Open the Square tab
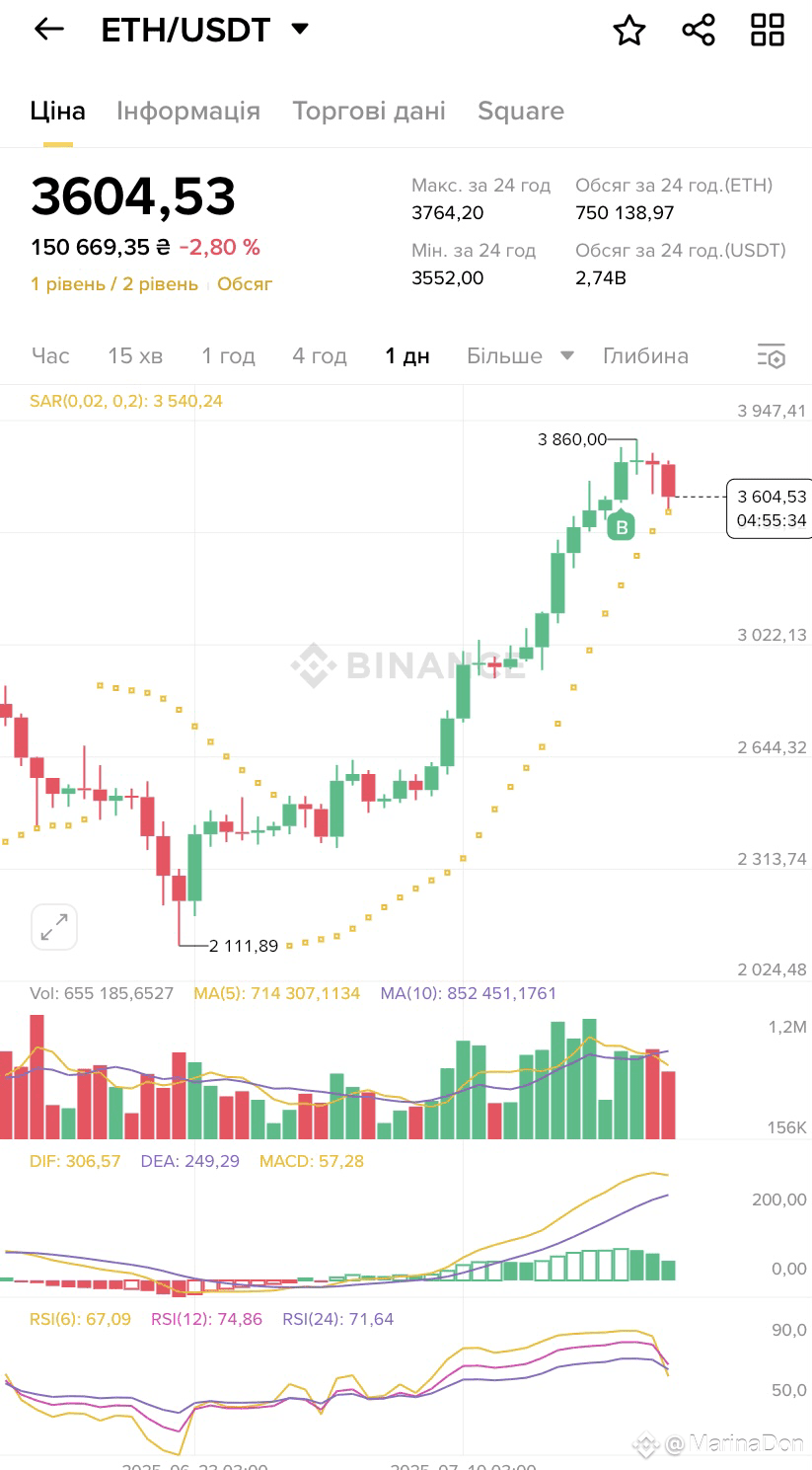Screen dimensions: 812x1470 (x=521, y=111)
